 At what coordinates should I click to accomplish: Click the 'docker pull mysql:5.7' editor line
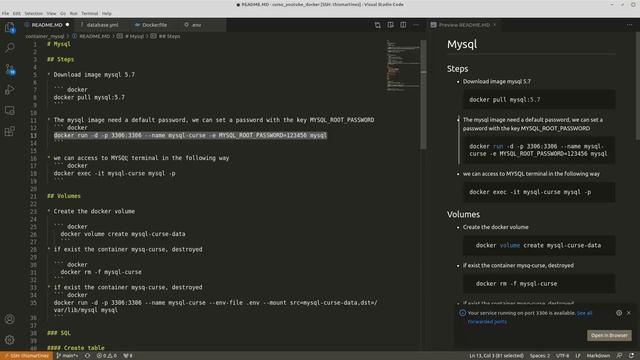click(x=89, y=97)
